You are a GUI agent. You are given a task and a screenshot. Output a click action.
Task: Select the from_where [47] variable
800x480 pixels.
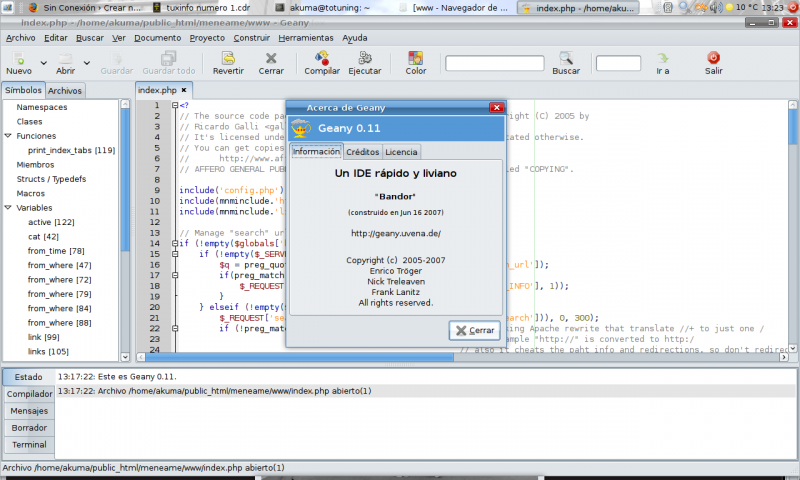(x=60, y=265)
